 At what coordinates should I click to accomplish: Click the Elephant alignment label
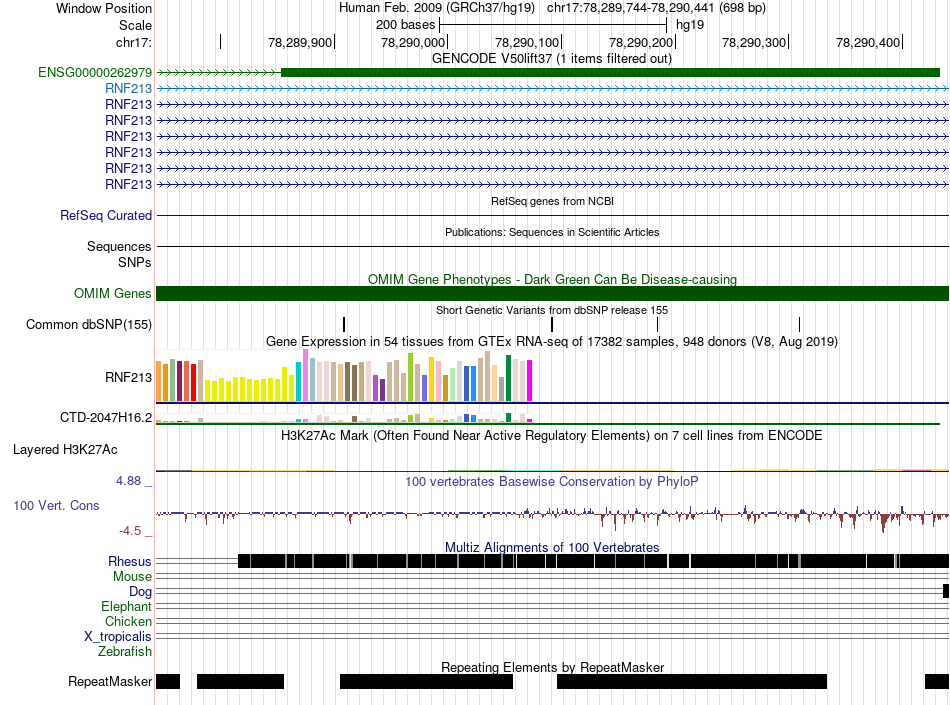click(126, 606)
